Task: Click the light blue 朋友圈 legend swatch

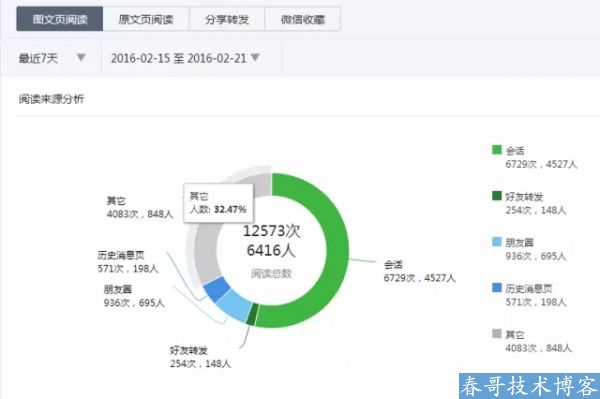Action: 497,241
